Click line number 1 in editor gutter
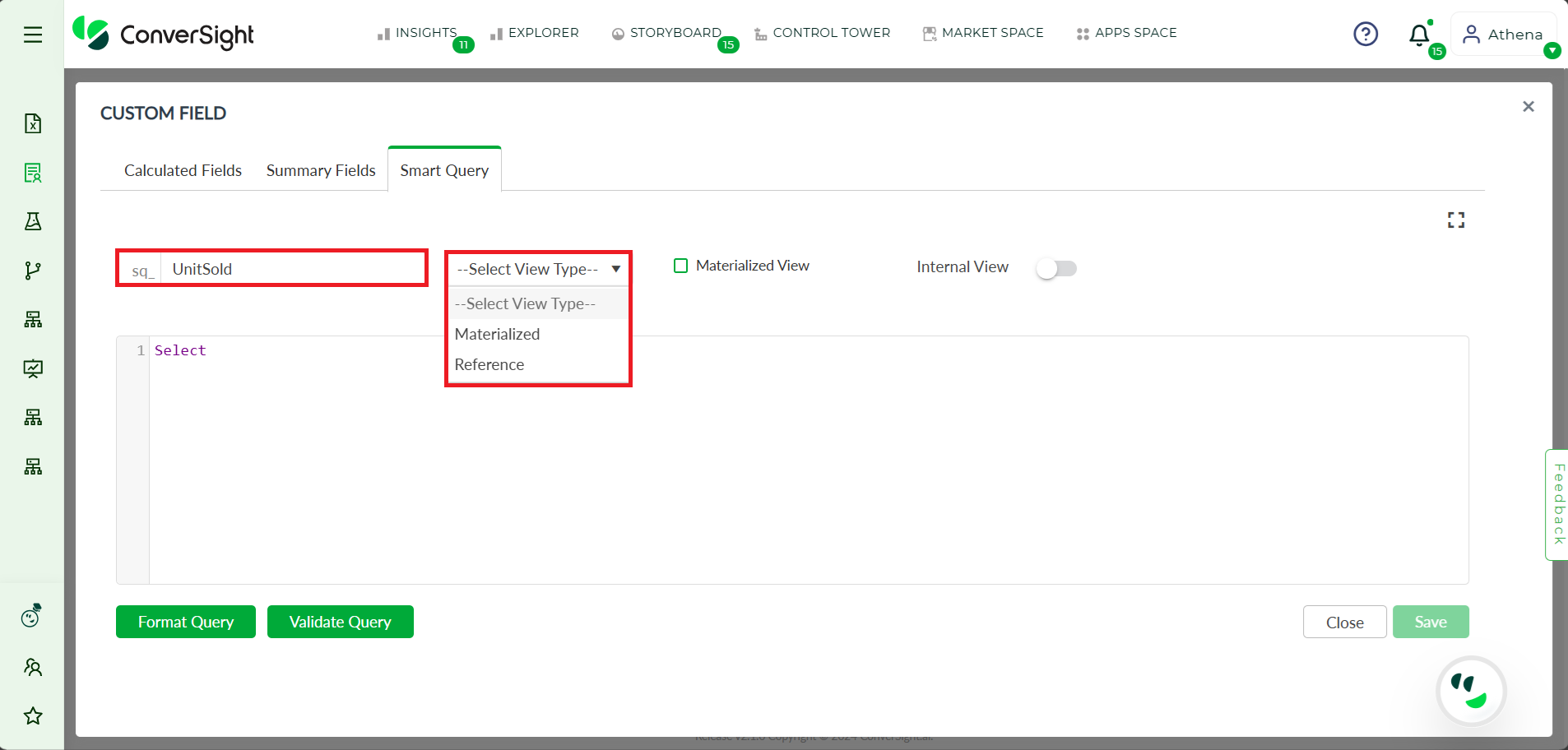This screenshot has height=750, width=1568. pos(141,350)
